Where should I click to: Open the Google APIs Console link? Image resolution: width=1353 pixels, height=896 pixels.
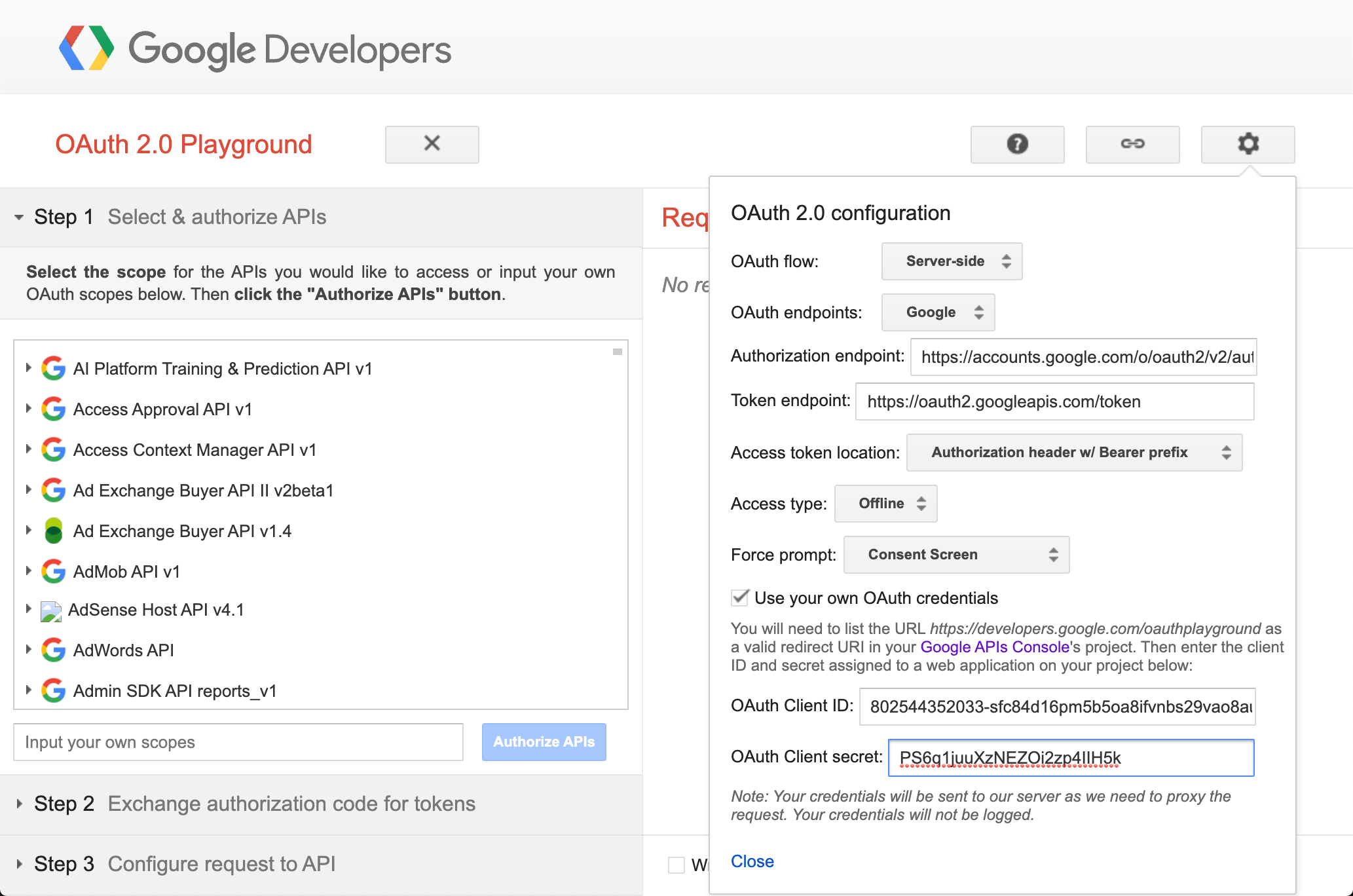coord(995,647)
